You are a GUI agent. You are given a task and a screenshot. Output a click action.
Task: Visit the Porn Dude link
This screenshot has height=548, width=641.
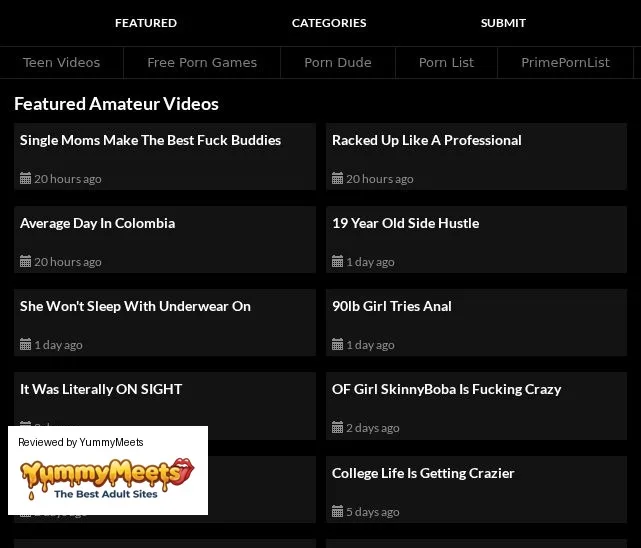click(x=338, y=63)
